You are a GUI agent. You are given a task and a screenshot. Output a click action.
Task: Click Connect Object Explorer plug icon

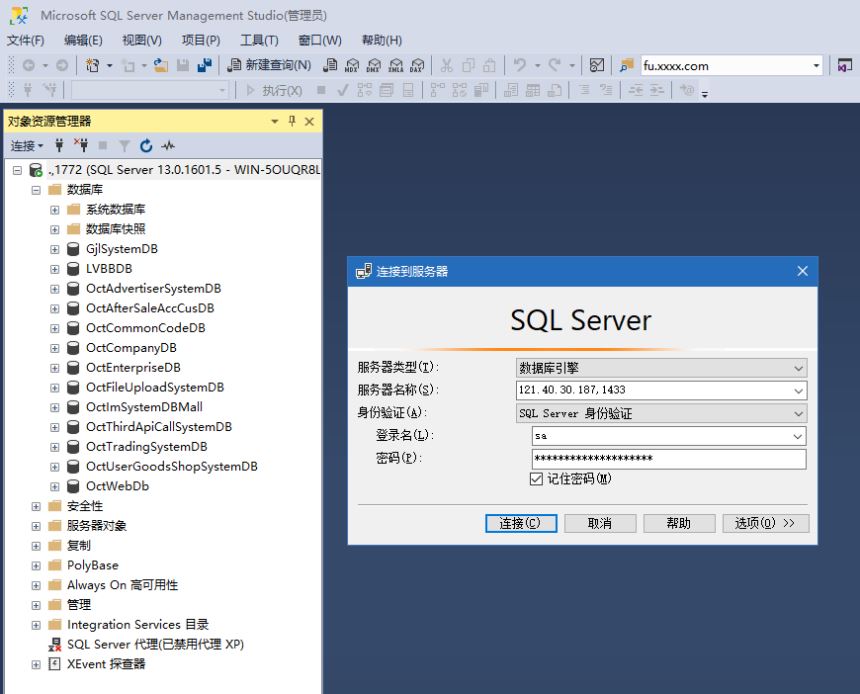pyautogui.click(x=59, y=145)
